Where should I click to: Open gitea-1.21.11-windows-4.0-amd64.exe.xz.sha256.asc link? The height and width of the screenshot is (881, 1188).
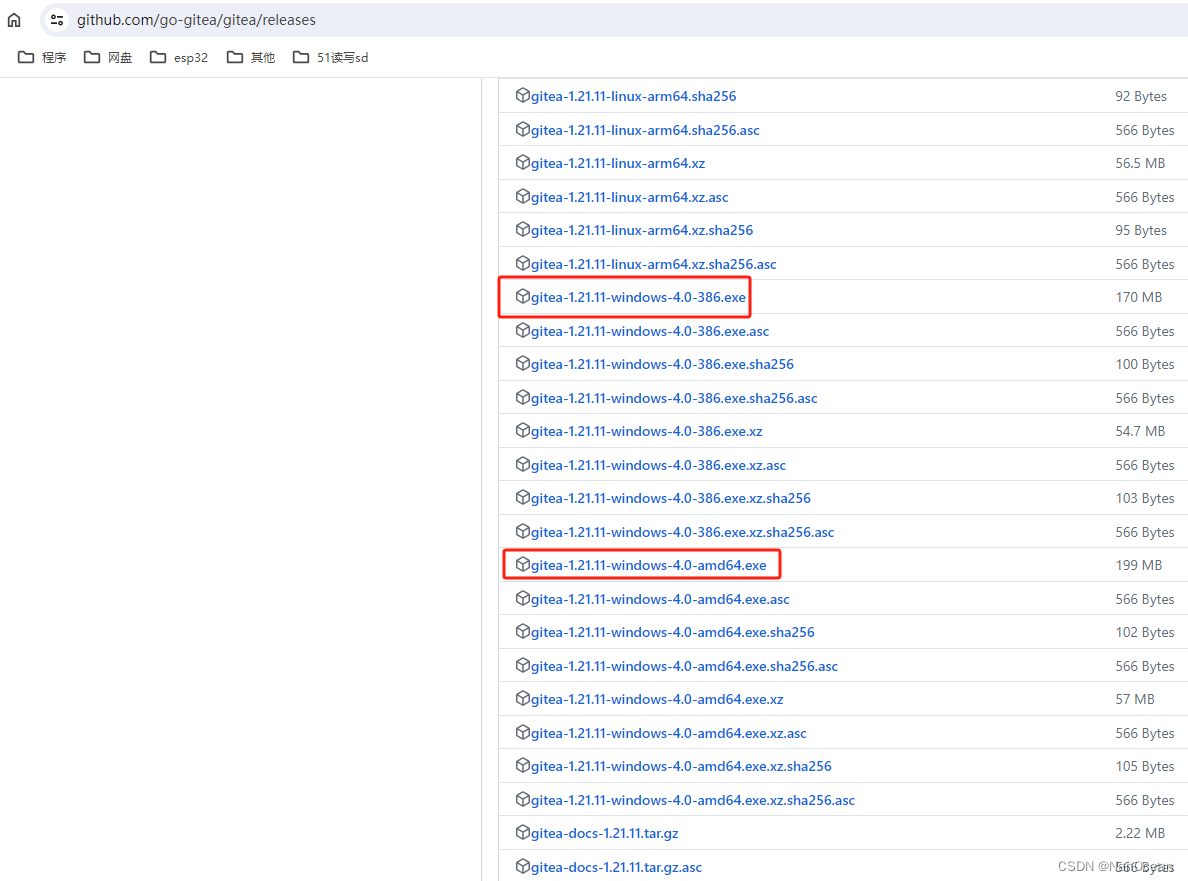pos(692,801)
